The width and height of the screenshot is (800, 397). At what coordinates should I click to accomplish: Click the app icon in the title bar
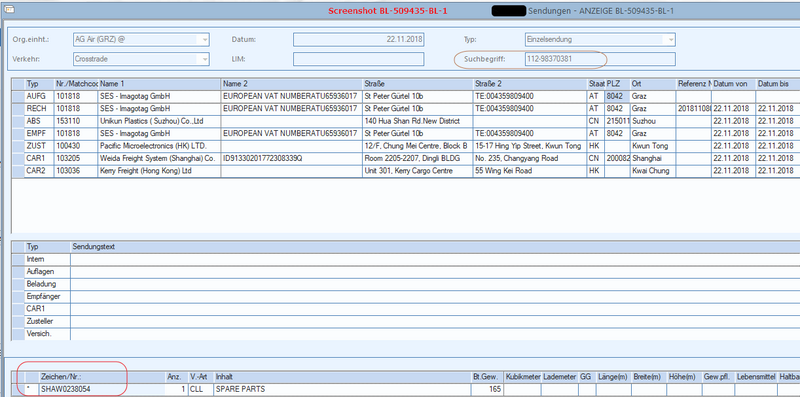(8, 10)
